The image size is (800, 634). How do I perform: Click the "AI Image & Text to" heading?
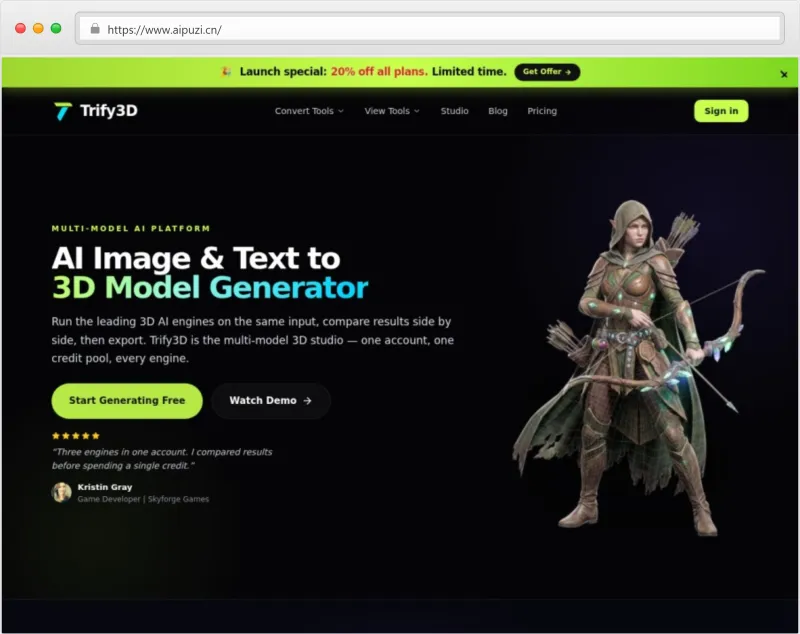click(196, 258)
